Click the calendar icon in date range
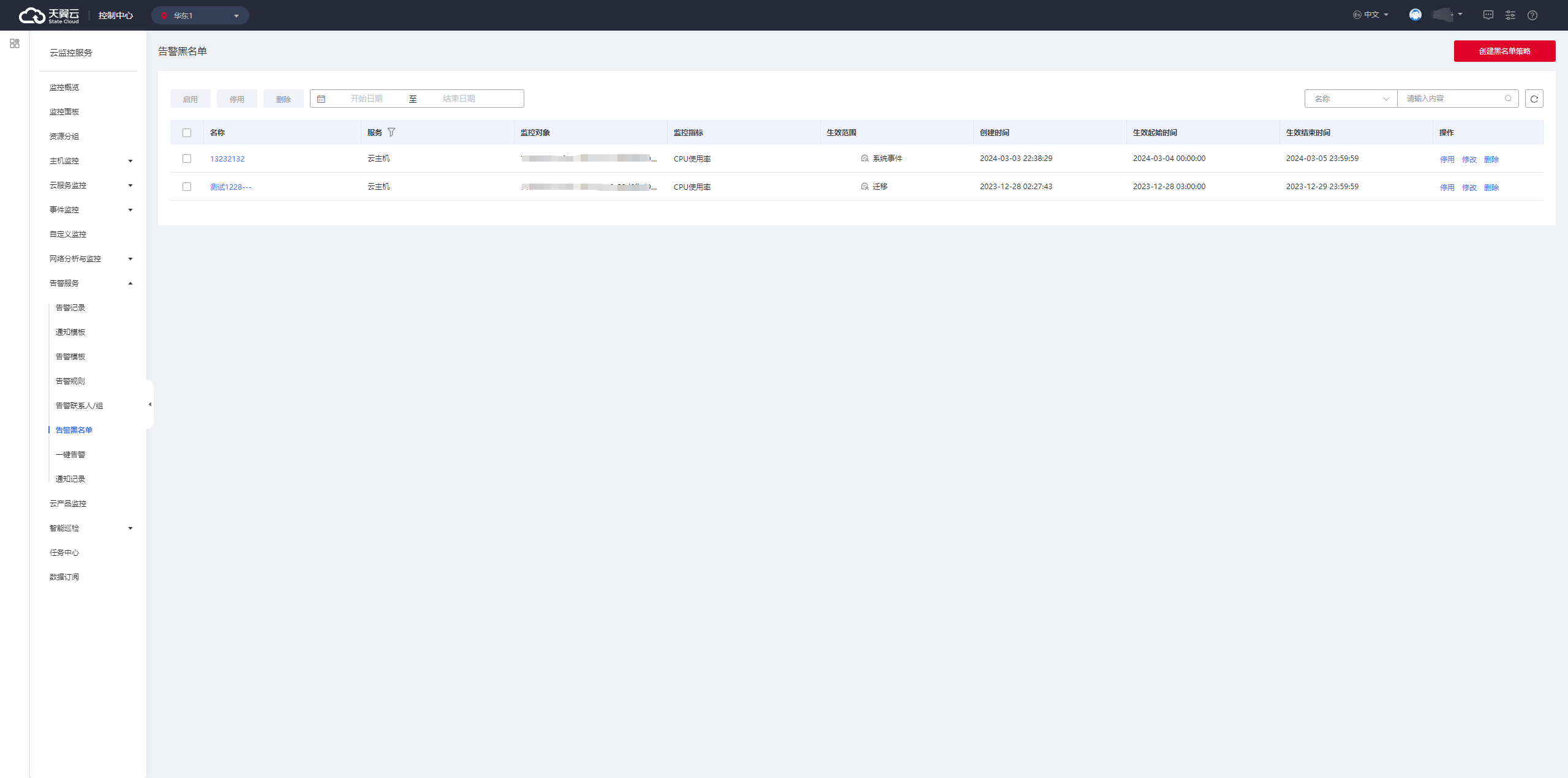 [321, 99]
